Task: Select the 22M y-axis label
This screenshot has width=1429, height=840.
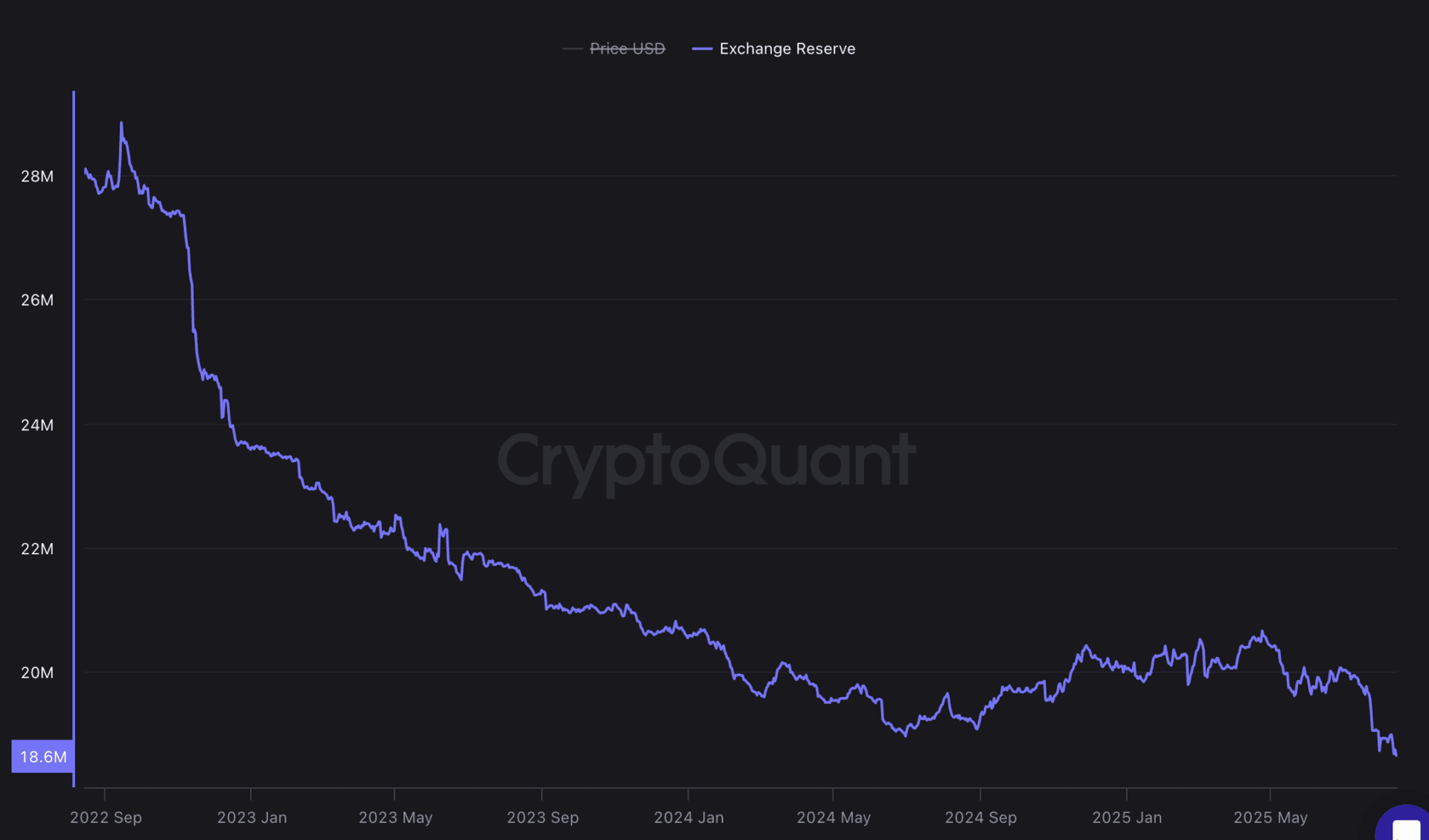Action: tap(37, 549)
